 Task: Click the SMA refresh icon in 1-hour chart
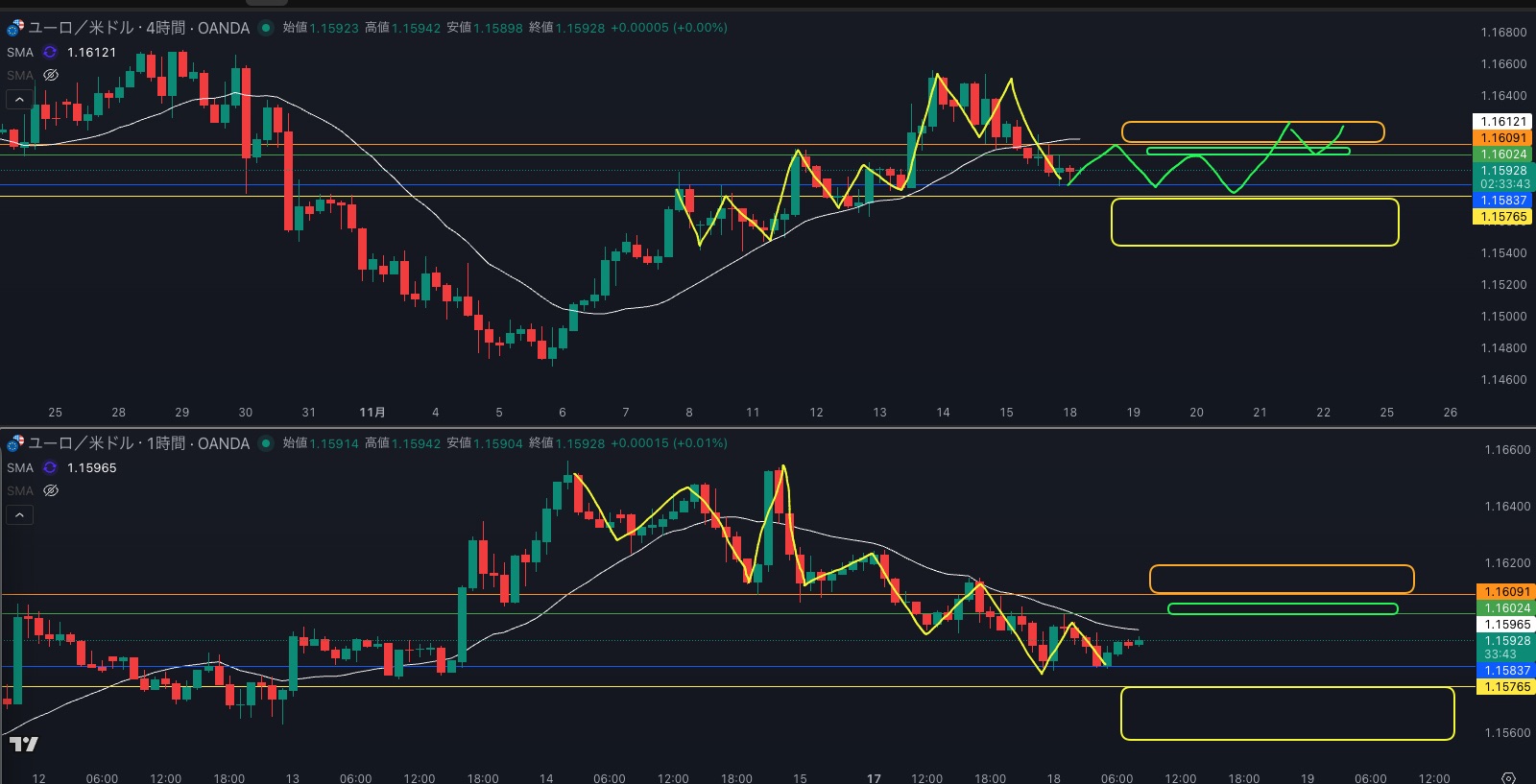point(50,468)
